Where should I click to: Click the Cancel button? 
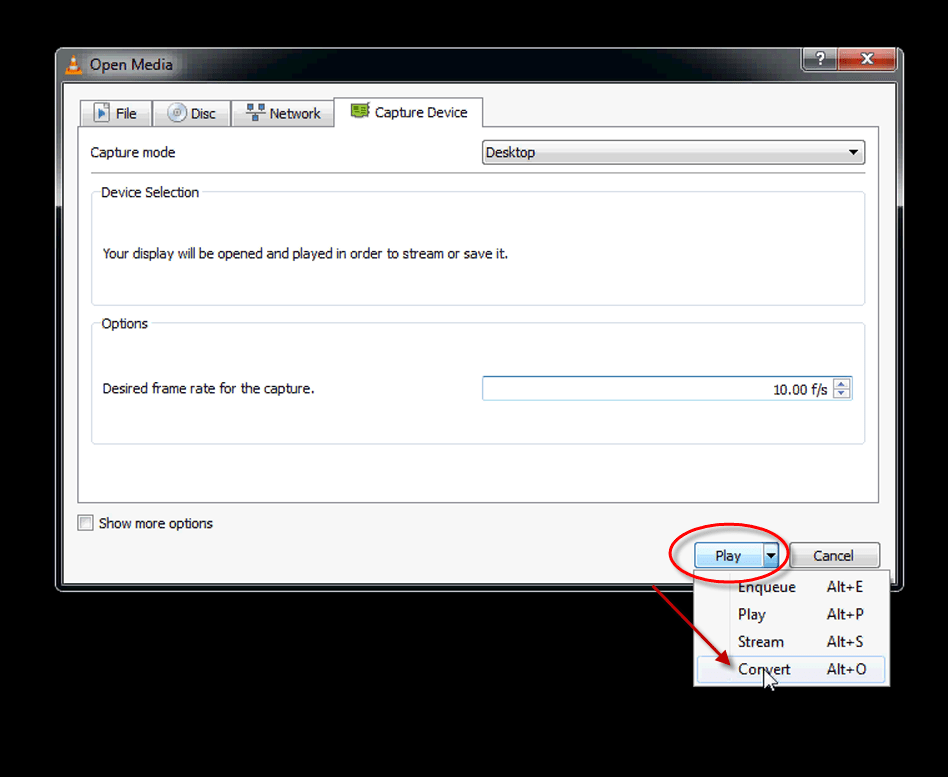(x=834, y=555)
